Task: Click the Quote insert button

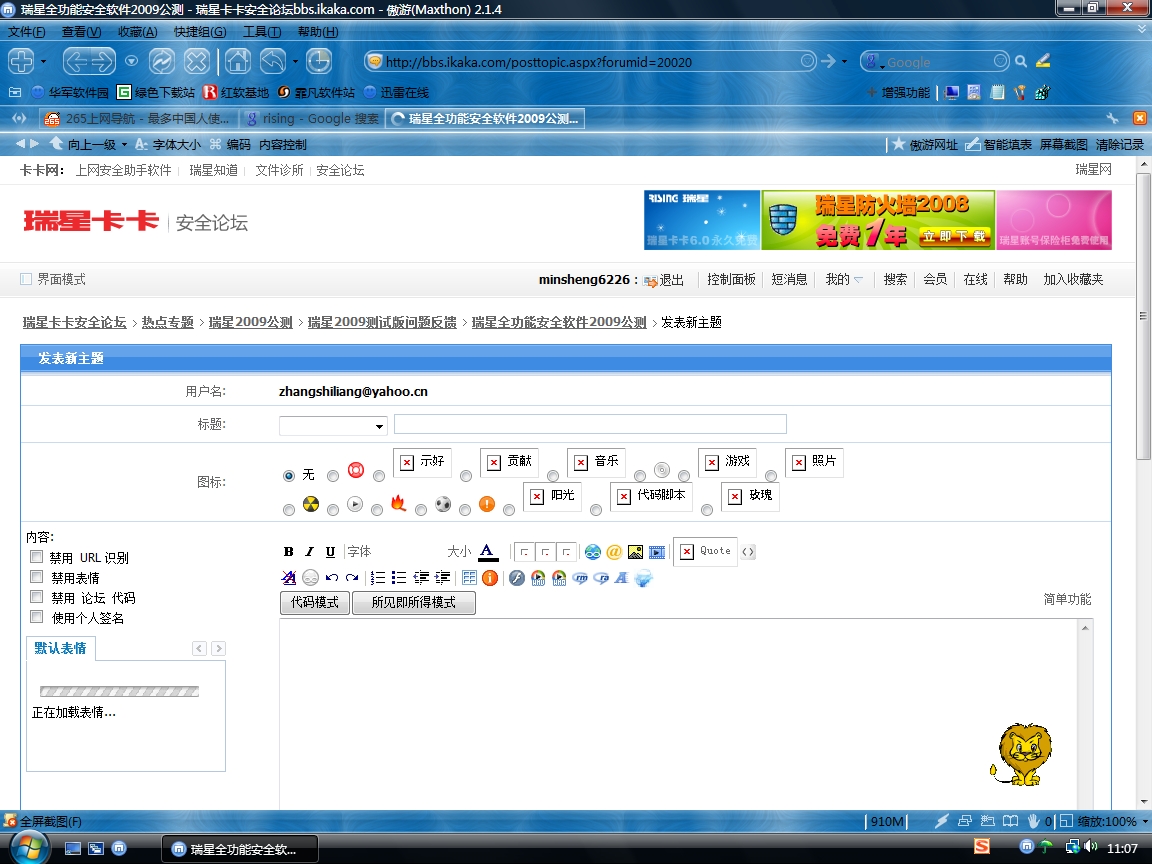Action: click(705, 551)
